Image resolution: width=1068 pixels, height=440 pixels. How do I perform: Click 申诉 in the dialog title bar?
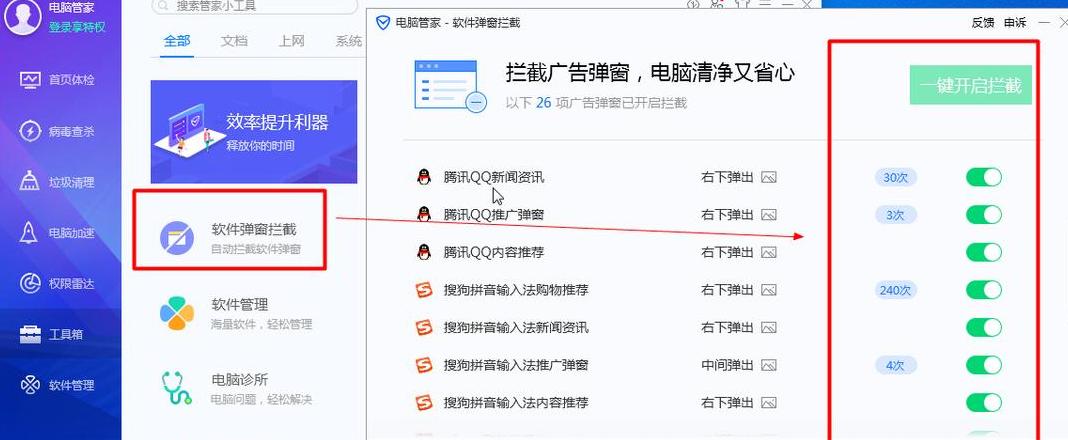[1015, 22]
